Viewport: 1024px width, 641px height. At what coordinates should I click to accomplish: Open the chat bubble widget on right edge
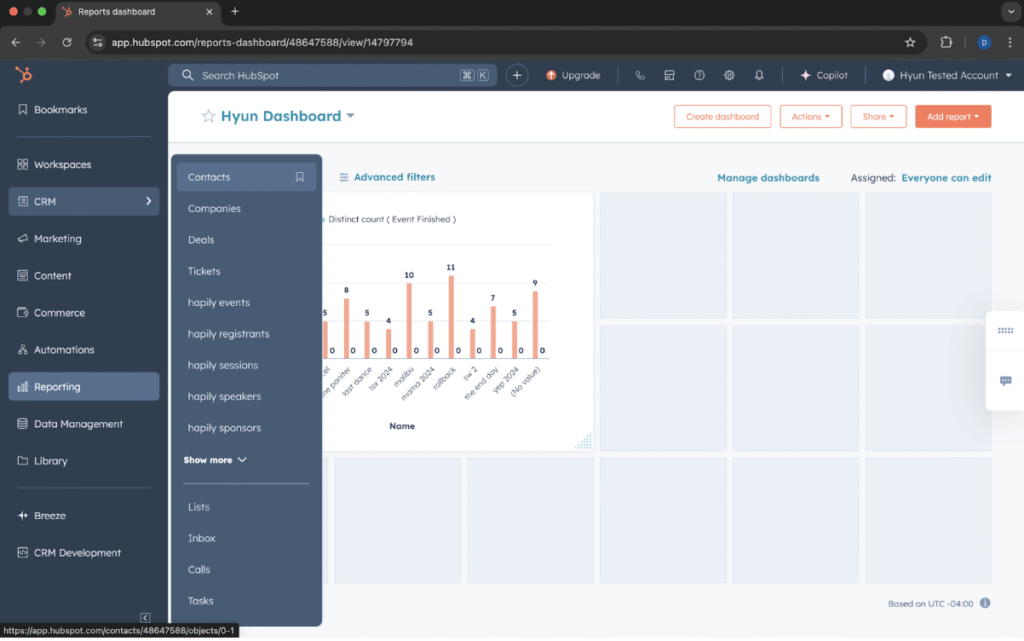coord(1005,381)
